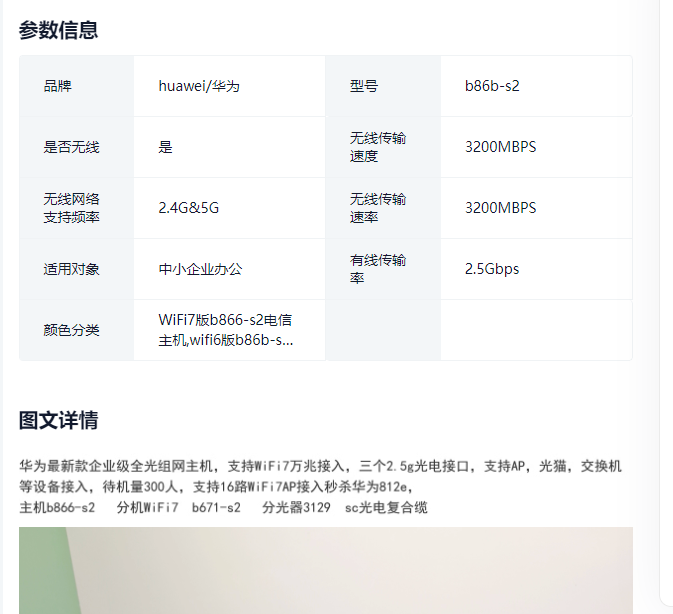Click the 是 value for 是否无线
Viewport: 673px width, 614px height.
click(165, 147)
